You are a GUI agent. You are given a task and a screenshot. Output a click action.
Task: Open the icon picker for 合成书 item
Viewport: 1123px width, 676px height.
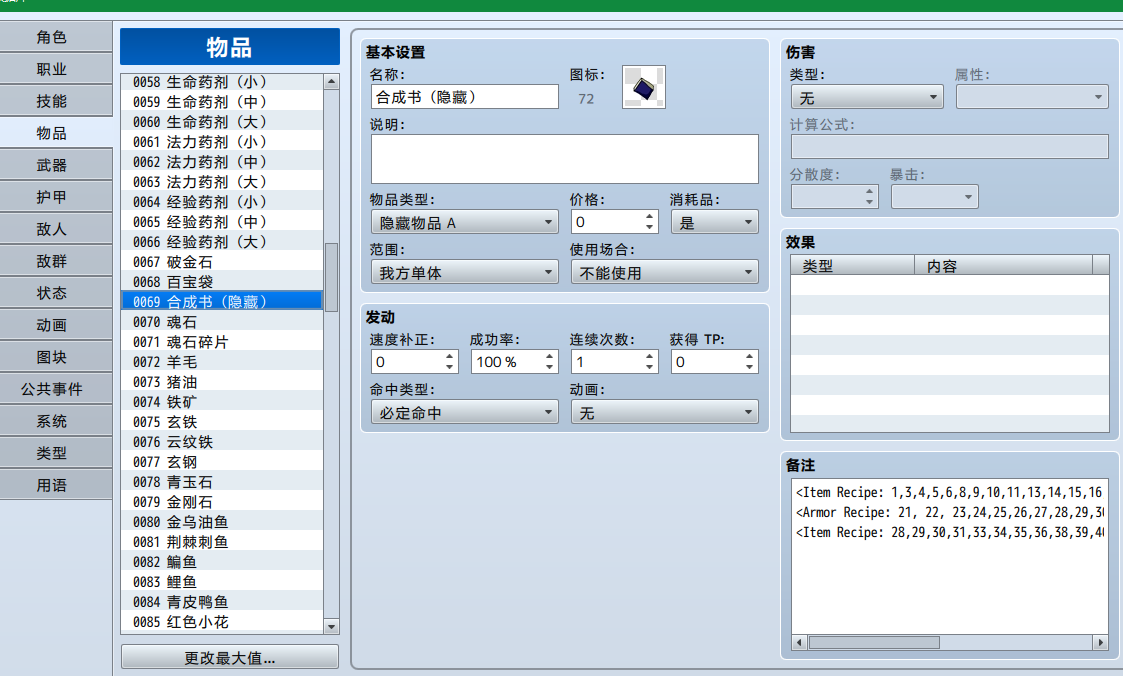(x=644, y=87)
